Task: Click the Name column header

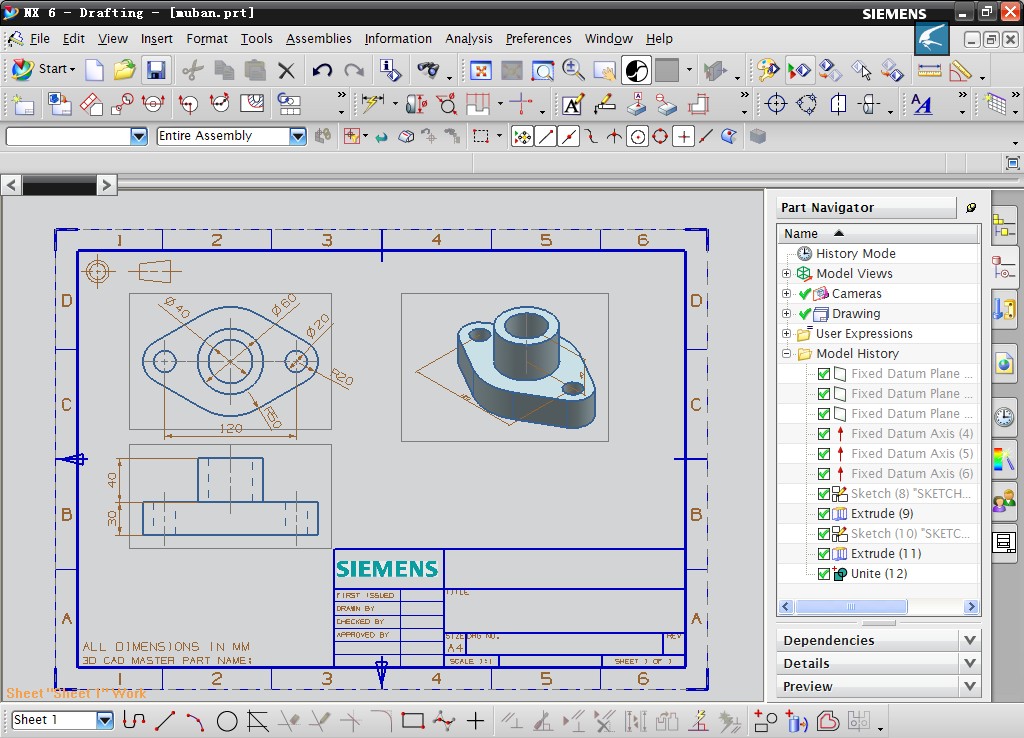Action: pyautogui.click(x=801, y=233)
